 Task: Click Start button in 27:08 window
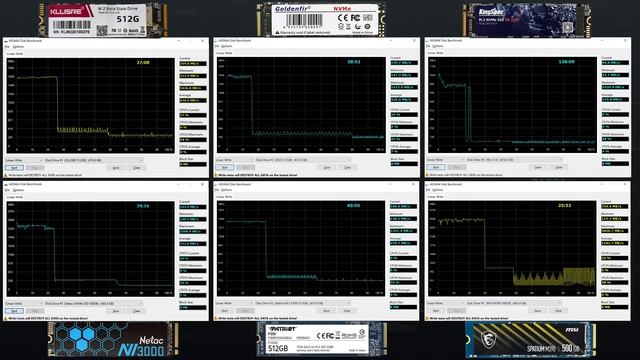(x=14, y=168)
